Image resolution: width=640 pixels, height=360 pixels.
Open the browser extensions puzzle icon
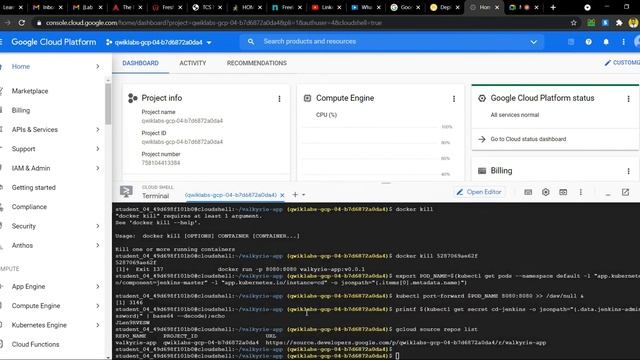[x=619, y=23]
